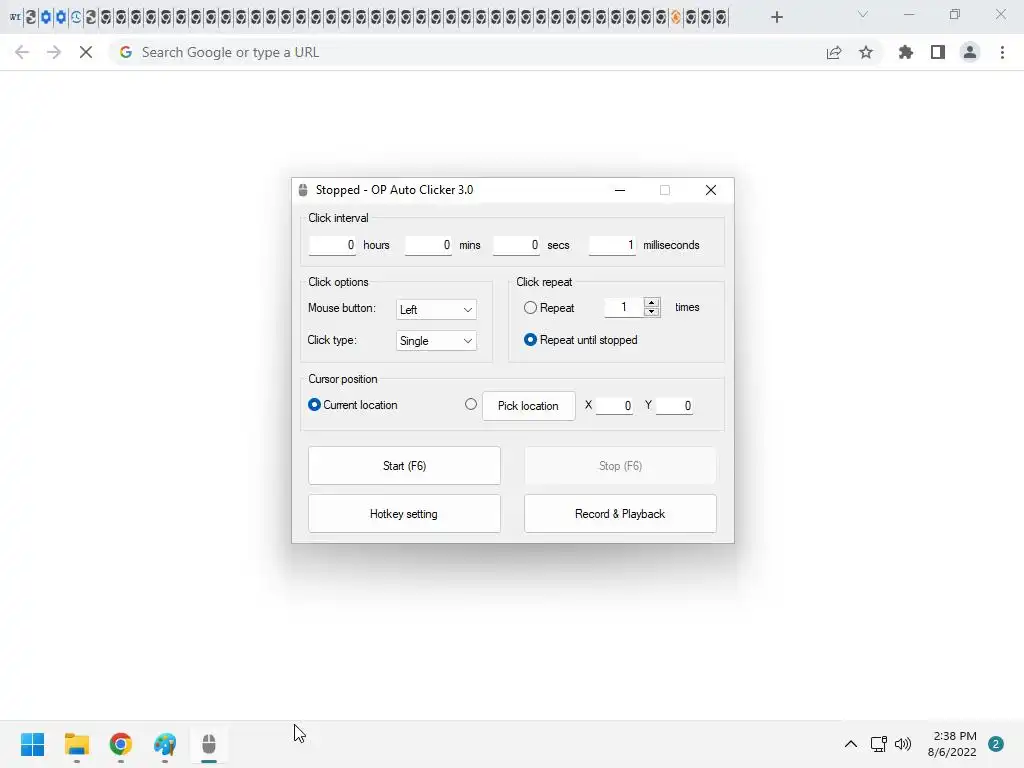The height and width of the screenshot is (768, 1024).
Task: Open Record & Playback
Action: (x=620, y=514)
